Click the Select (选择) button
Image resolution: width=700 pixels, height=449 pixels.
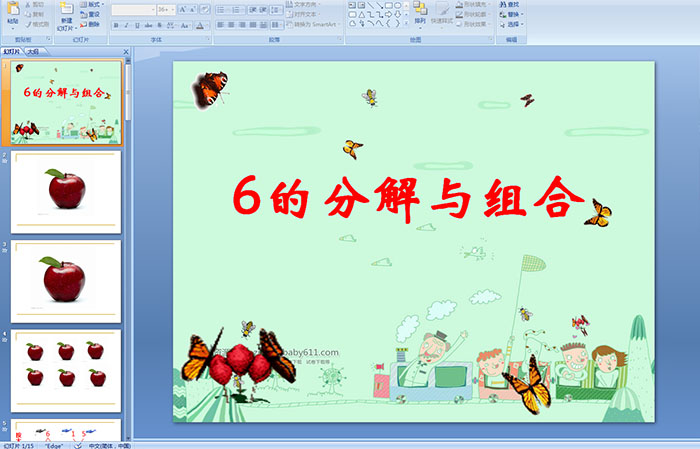click(x=512, y=25)
